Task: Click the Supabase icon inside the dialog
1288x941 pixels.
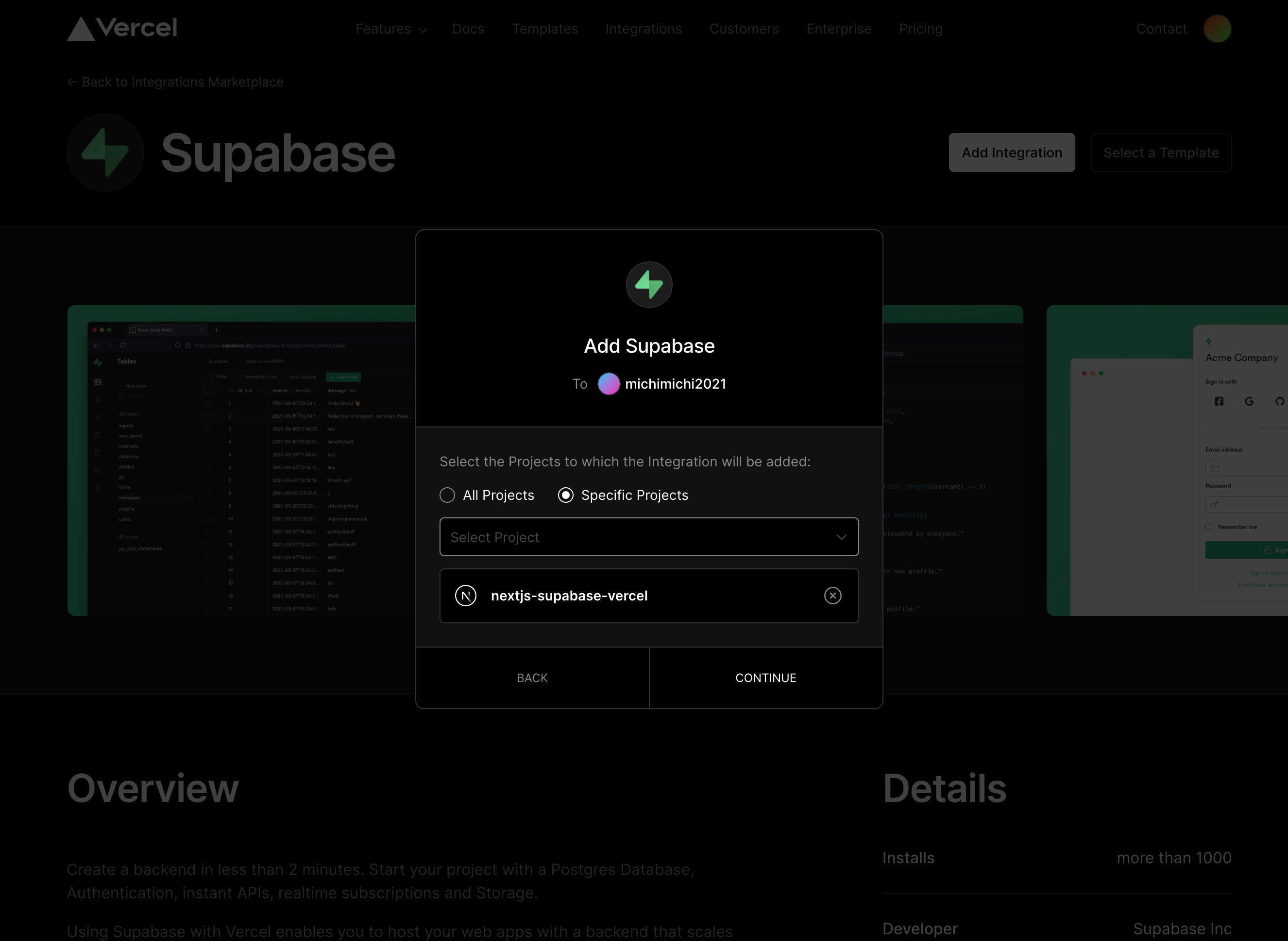Action: point(648,284)
